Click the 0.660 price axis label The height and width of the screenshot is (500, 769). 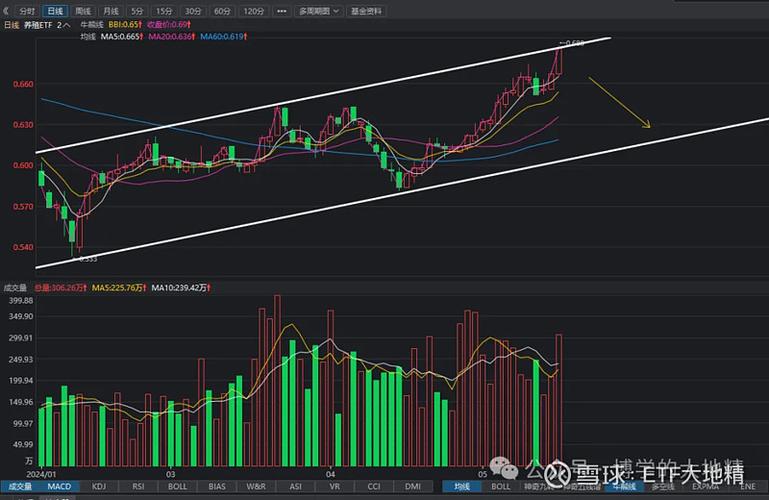click(23, 84)
